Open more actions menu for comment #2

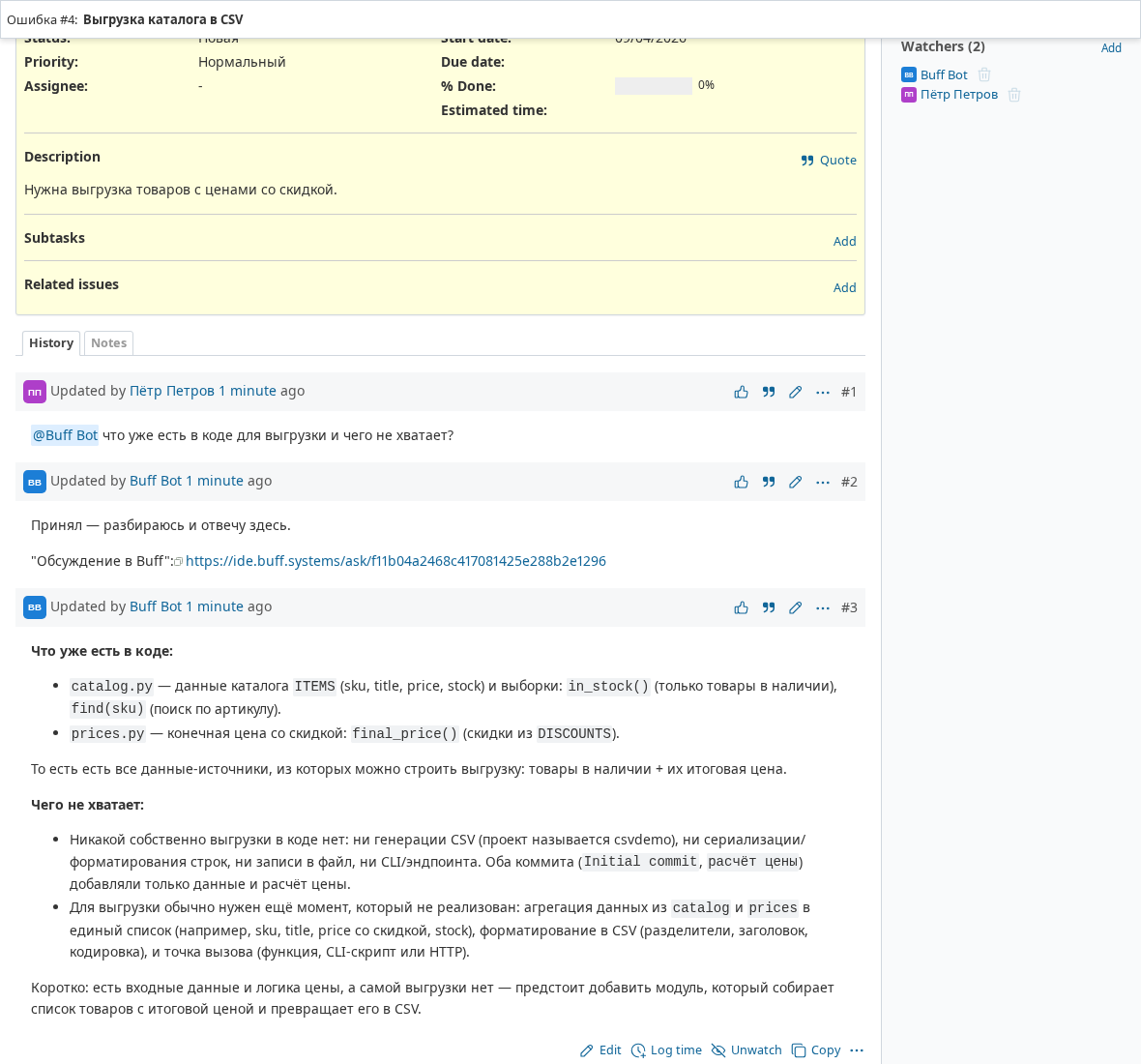822,482
